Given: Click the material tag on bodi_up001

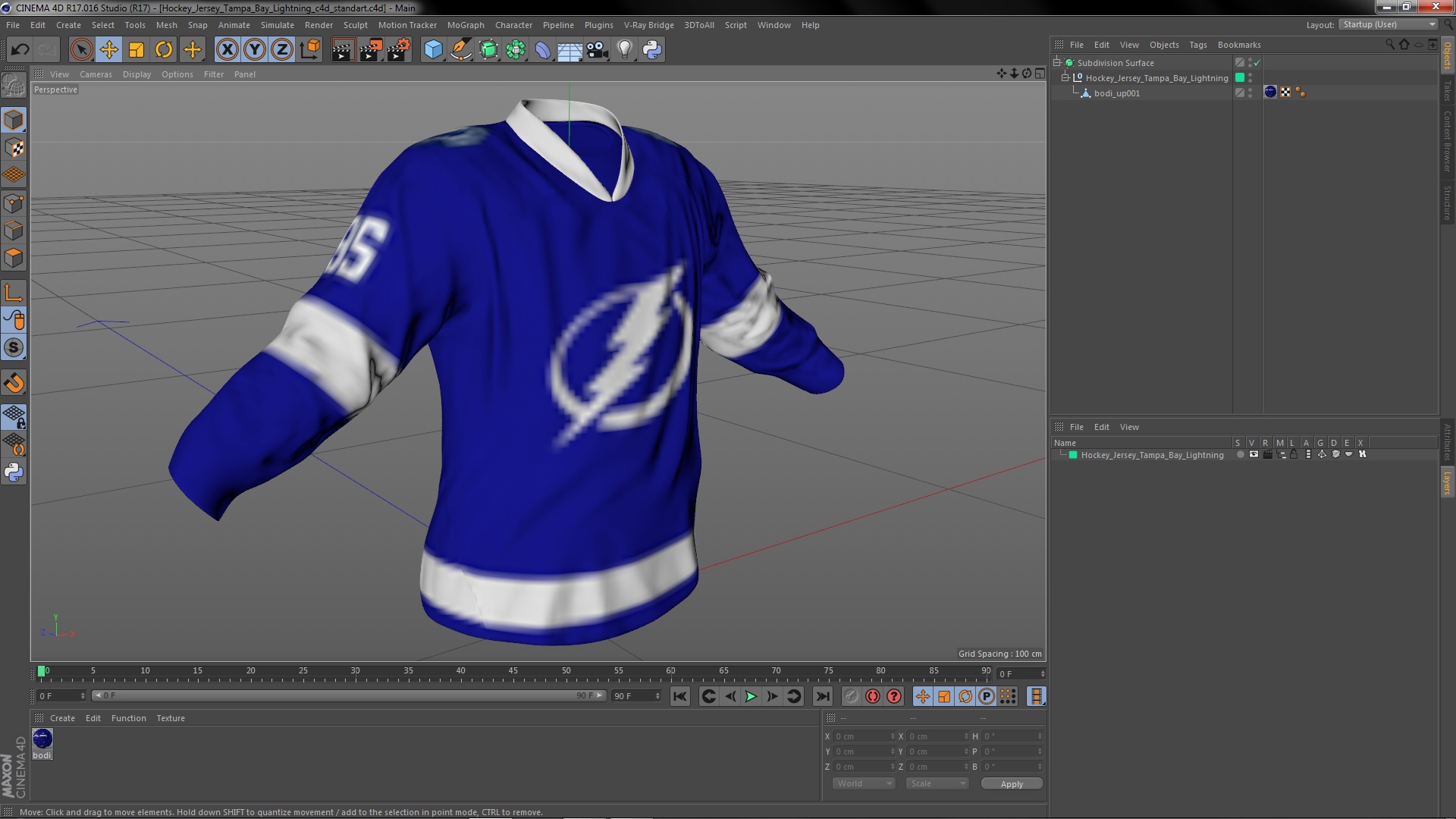Looking at the screenshot, I should (1270, 93).
